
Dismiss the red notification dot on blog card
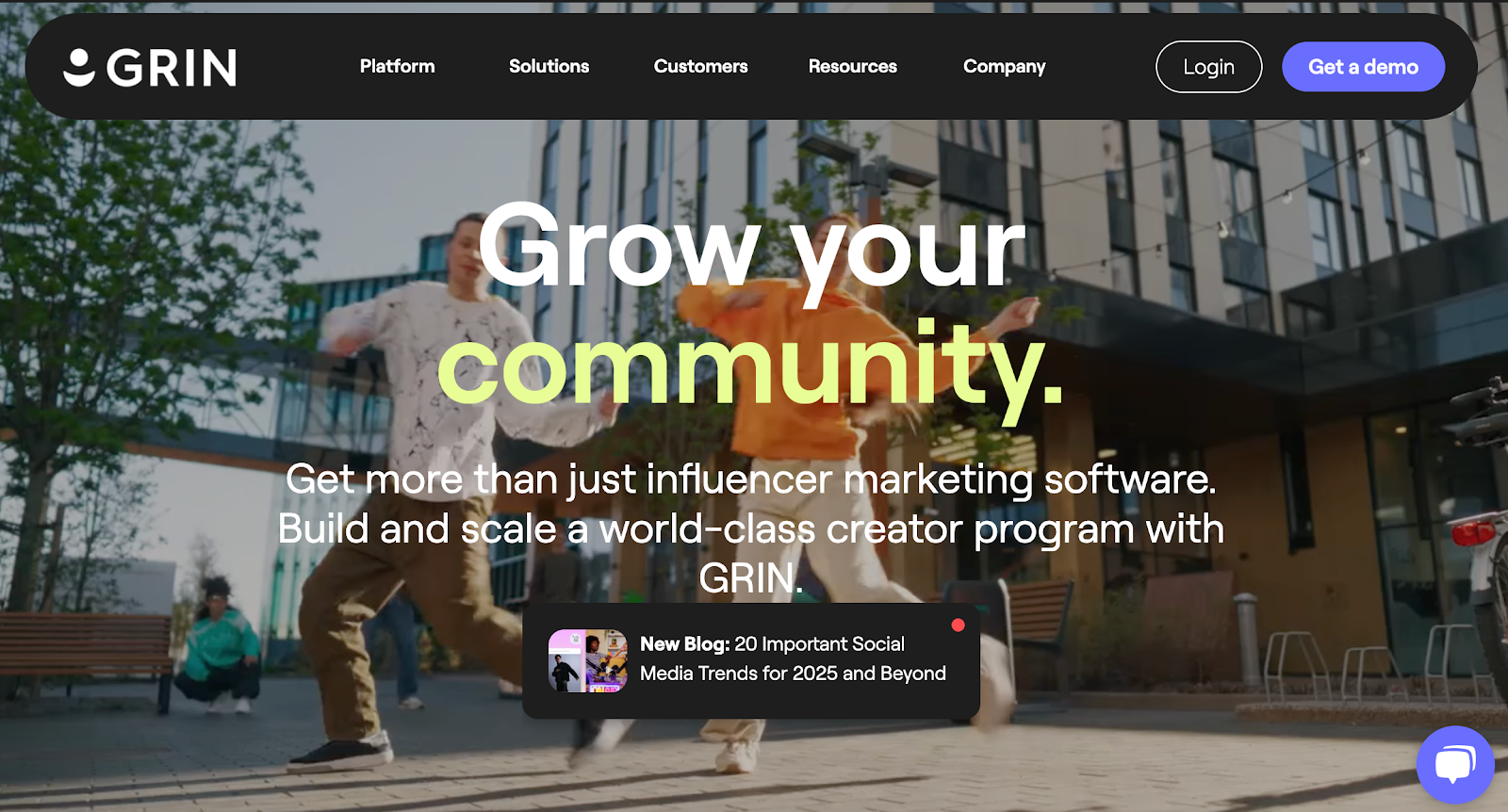point(958,625)
